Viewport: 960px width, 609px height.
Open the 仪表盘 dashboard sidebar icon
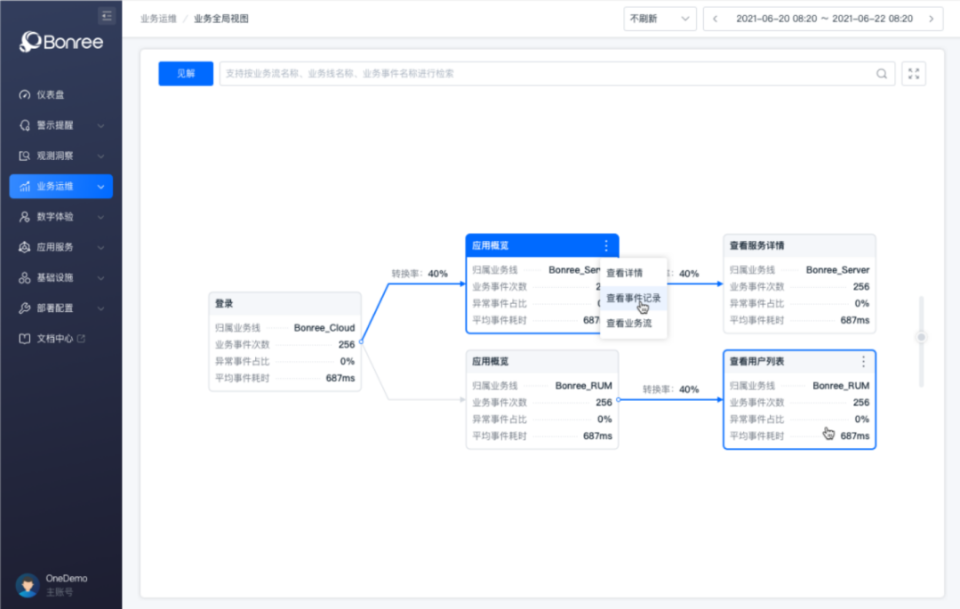(26, 94)
